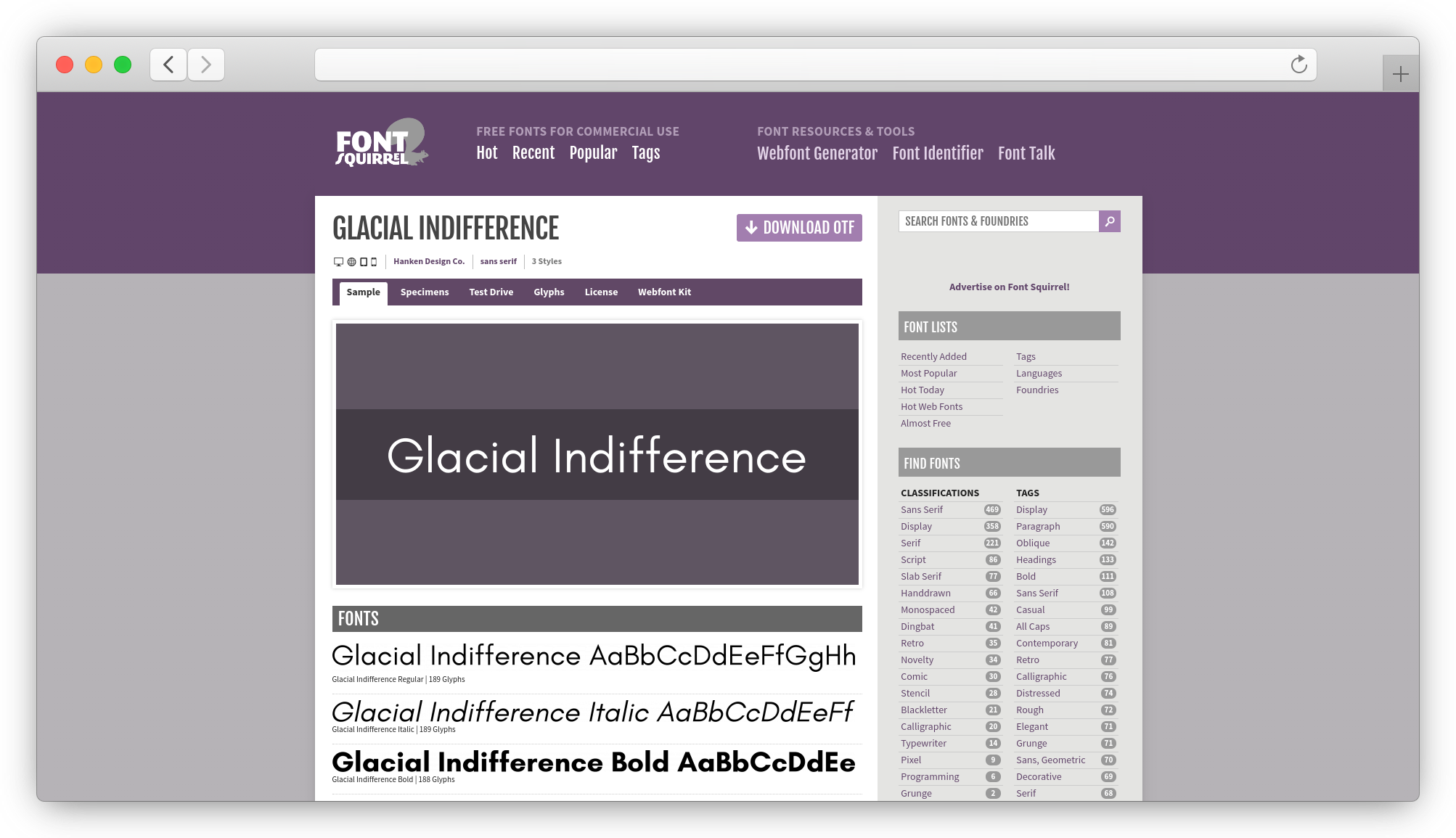Click the app phone usage icon

(374, 262)
